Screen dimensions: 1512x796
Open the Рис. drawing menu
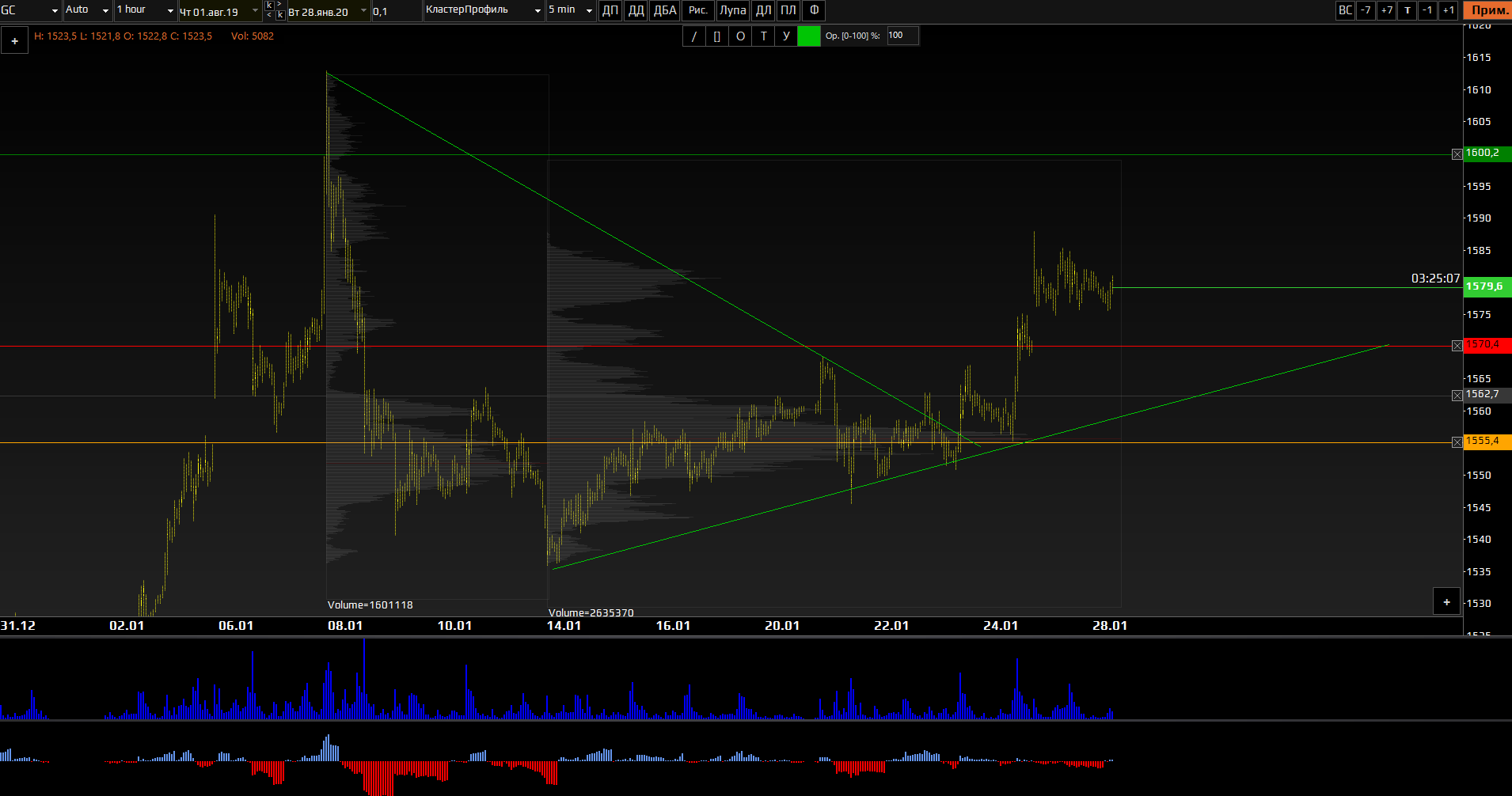[697, 10]
